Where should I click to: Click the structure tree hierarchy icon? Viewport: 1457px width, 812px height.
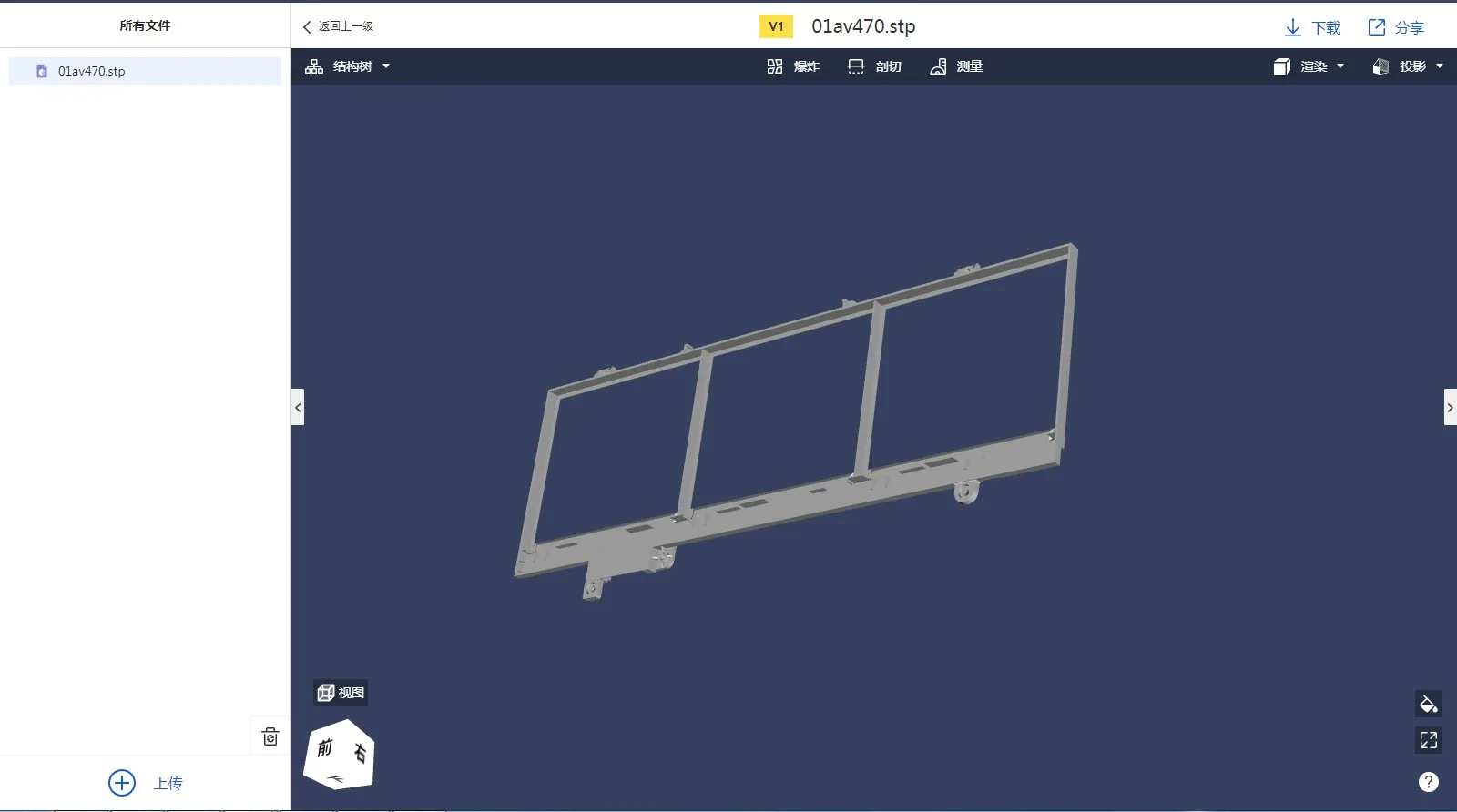tap(314, 66)
